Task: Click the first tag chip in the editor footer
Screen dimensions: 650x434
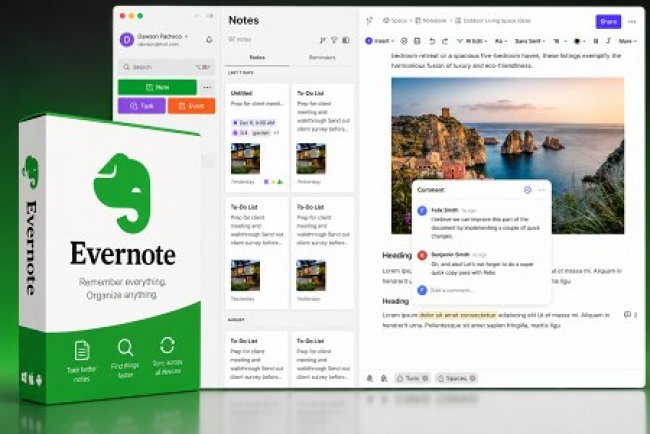Action: [x=412, y=378]
